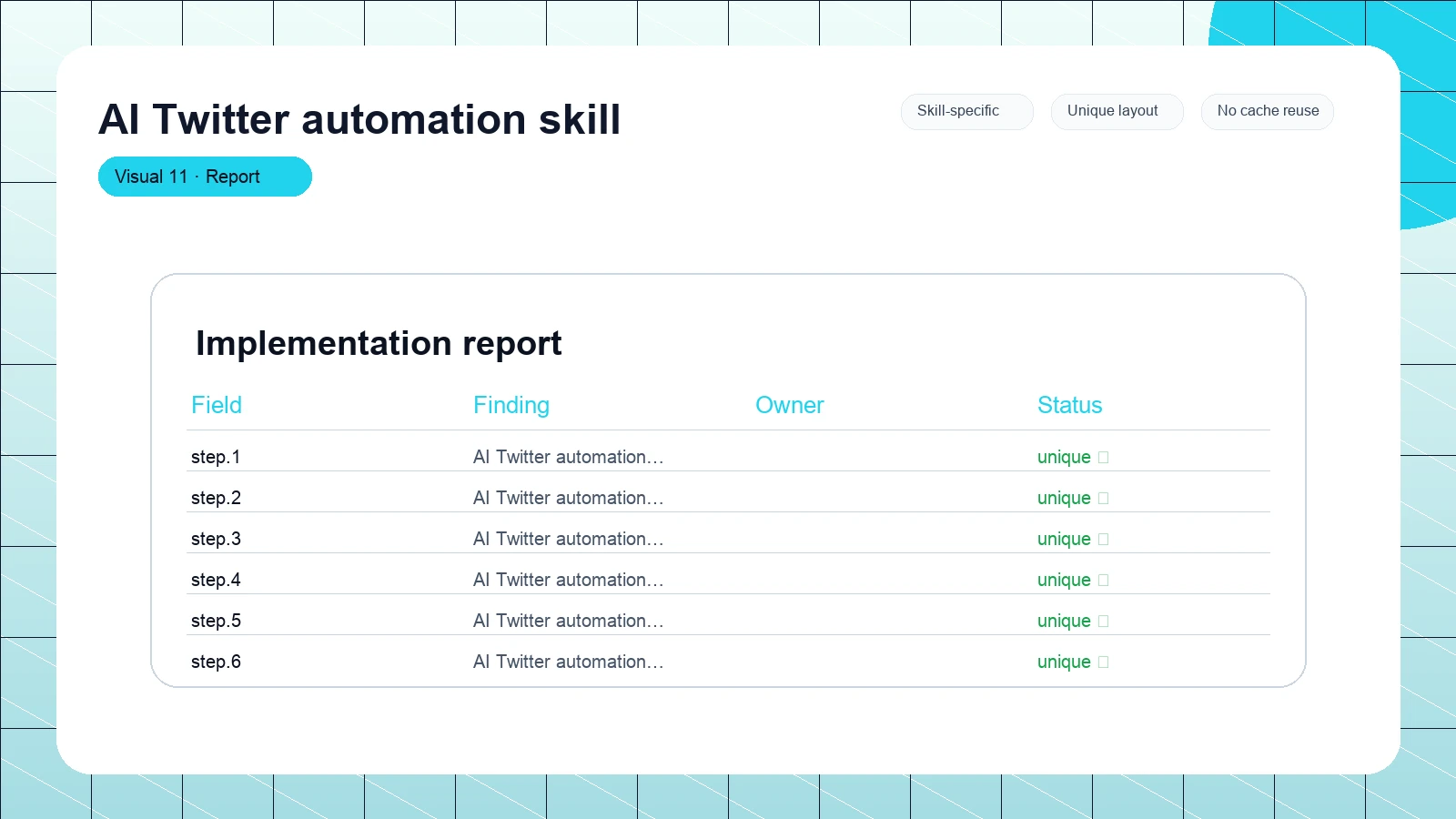Click the finding text in step.6 row
Image resolution: width=1456 pixels, height=819 pixels.
click(x=569, y=662)
